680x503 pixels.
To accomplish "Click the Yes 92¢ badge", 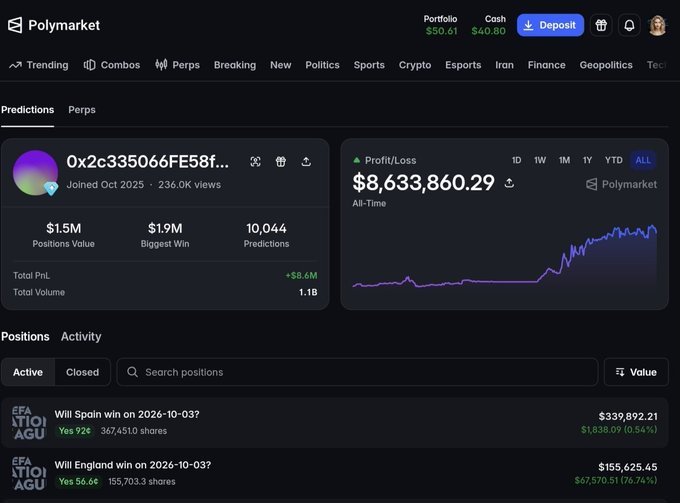I will coord(75,431).
